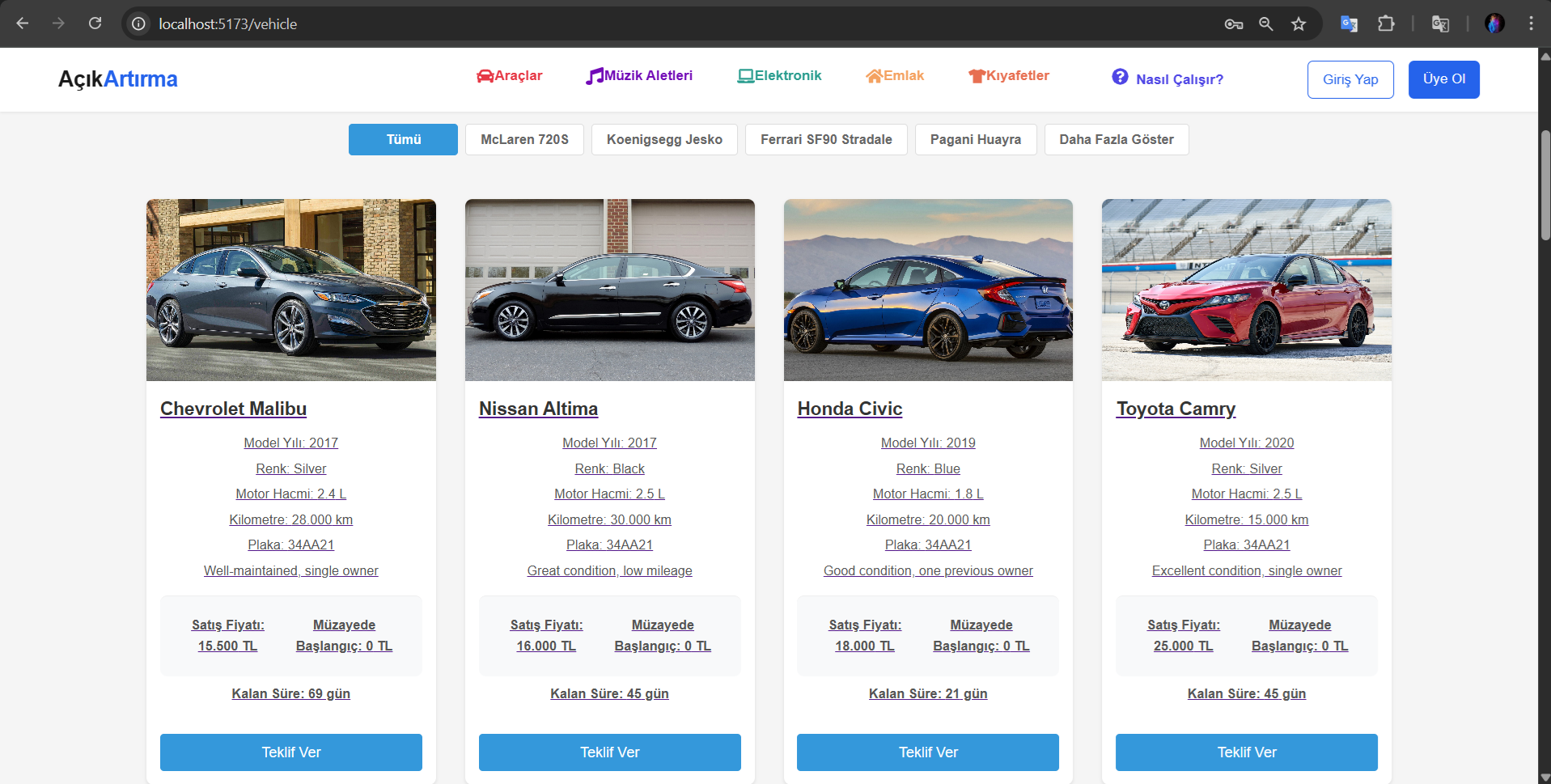Bookmark this page with the star icon
Viewport: 1551px width, 784px height.
1299,24
